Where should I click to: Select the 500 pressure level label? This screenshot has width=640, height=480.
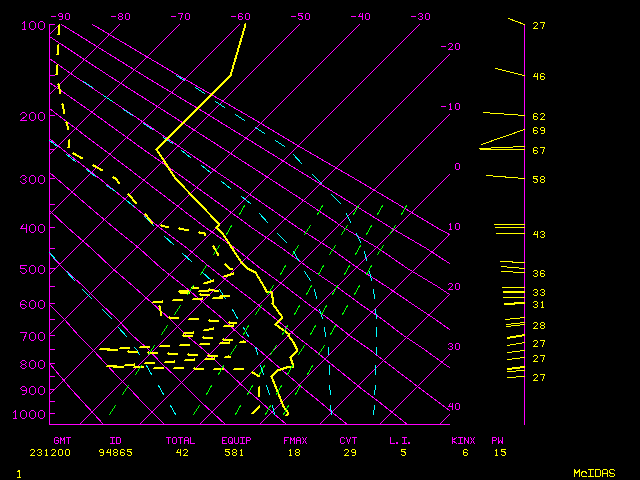pos(33,269)
